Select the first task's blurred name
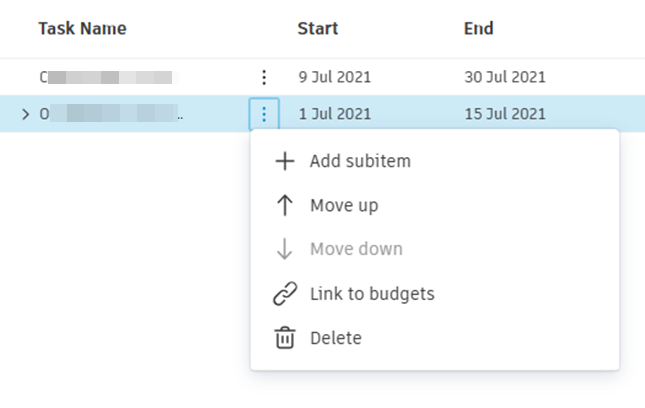 pyautogui.click(x=105, y=77)
